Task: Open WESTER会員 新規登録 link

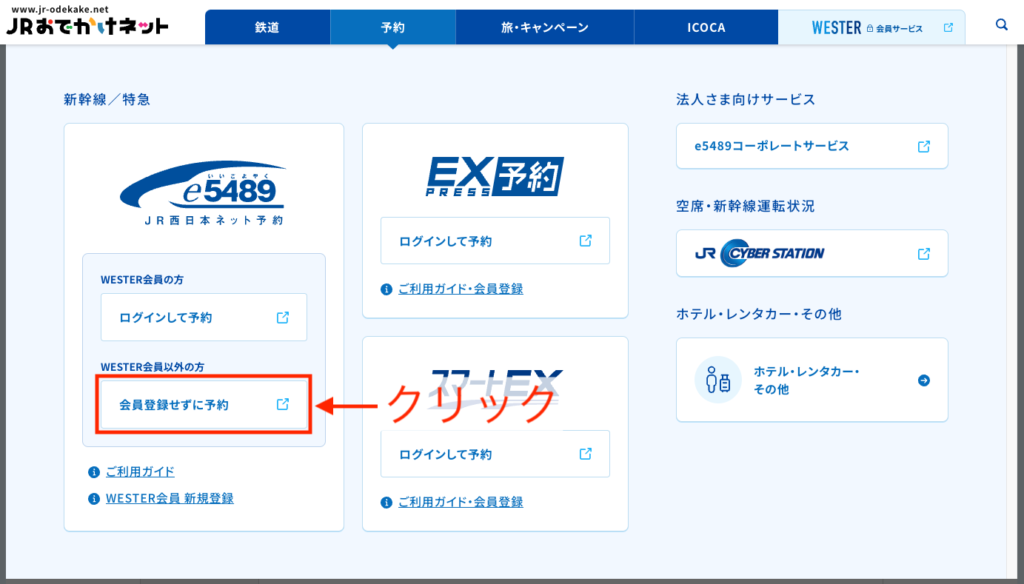Action: (170, 498)
